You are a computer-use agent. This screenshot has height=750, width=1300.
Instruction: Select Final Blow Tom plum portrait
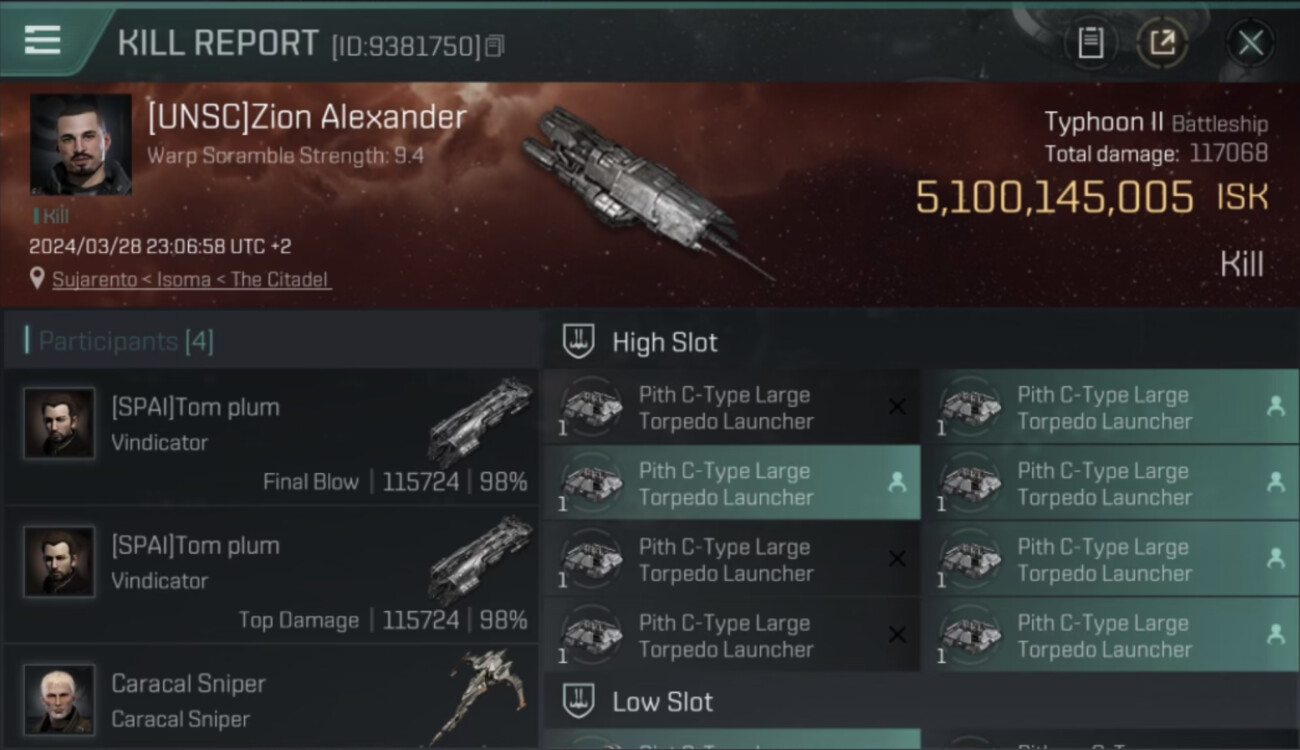(60, 423)
